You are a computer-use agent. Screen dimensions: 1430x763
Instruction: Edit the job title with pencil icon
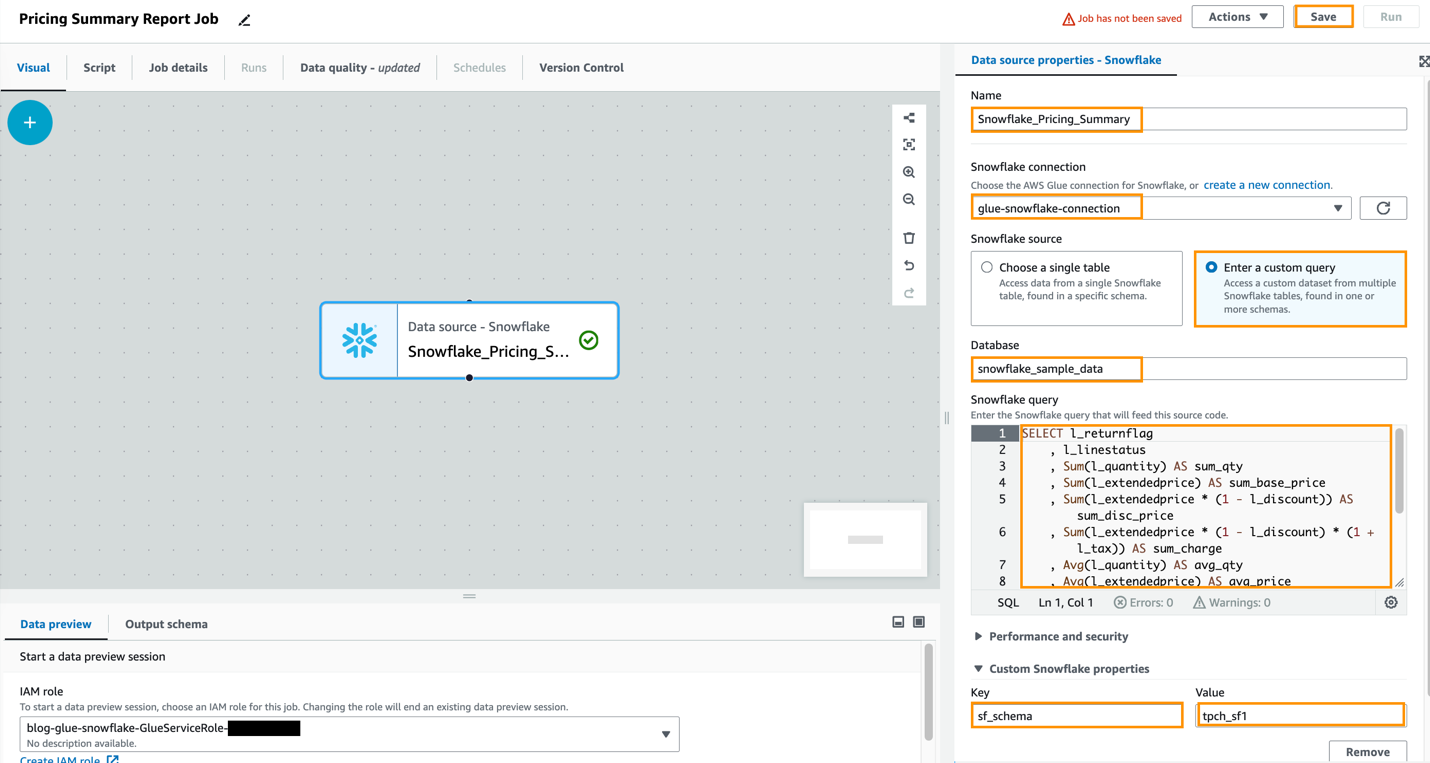244,20
